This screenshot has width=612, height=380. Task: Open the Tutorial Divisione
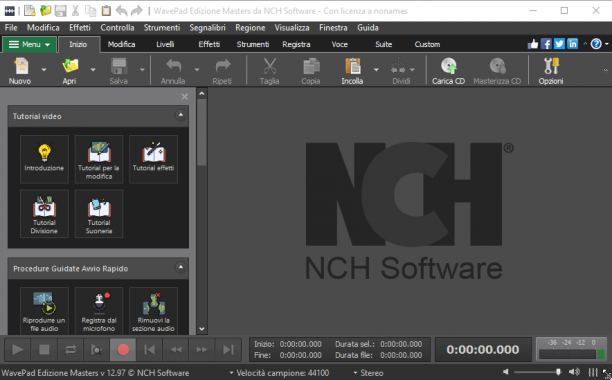44,213
